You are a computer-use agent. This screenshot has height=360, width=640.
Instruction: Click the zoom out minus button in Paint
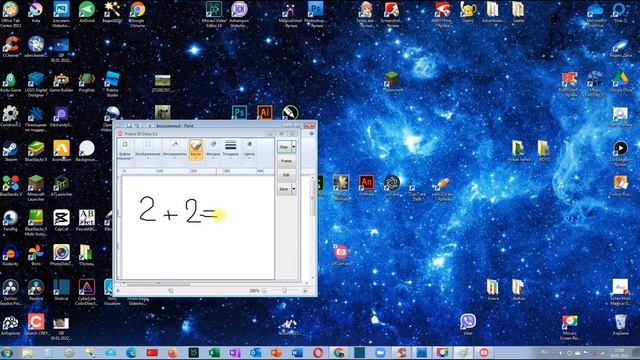pos(264,291)
